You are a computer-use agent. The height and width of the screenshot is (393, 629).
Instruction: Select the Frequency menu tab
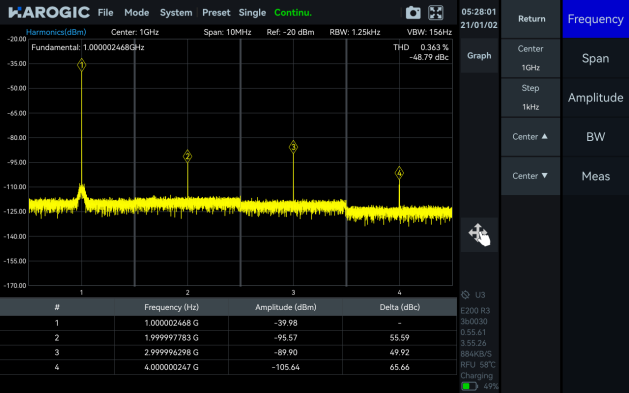595,19
